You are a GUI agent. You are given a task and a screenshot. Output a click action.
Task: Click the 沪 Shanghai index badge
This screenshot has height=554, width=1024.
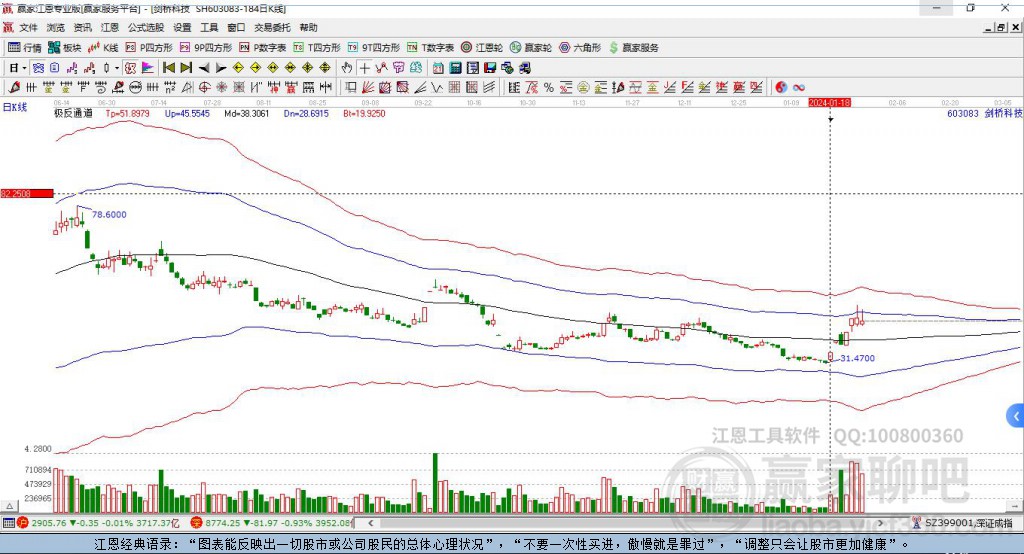click(x=23, y=523)
